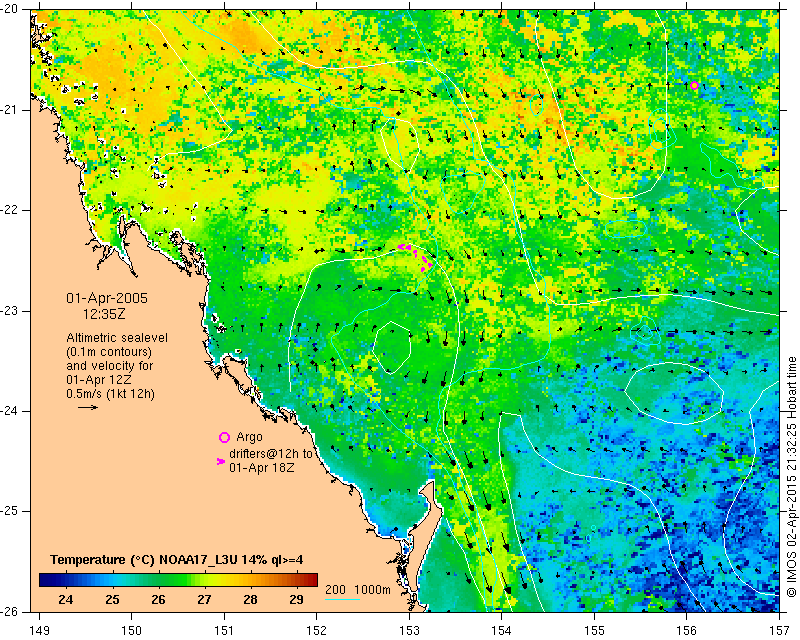Click the "0.5m/s (1kt 12h)" label

click(x=110, y=394)
